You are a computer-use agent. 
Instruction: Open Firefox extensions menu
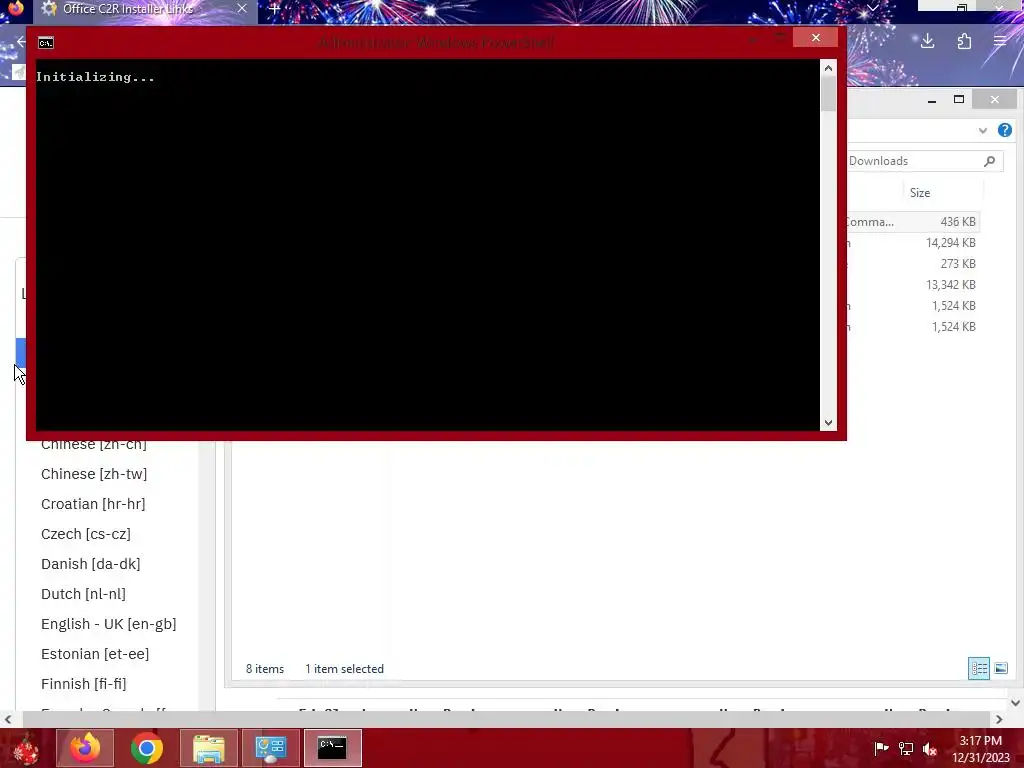(x=964, y=41)
